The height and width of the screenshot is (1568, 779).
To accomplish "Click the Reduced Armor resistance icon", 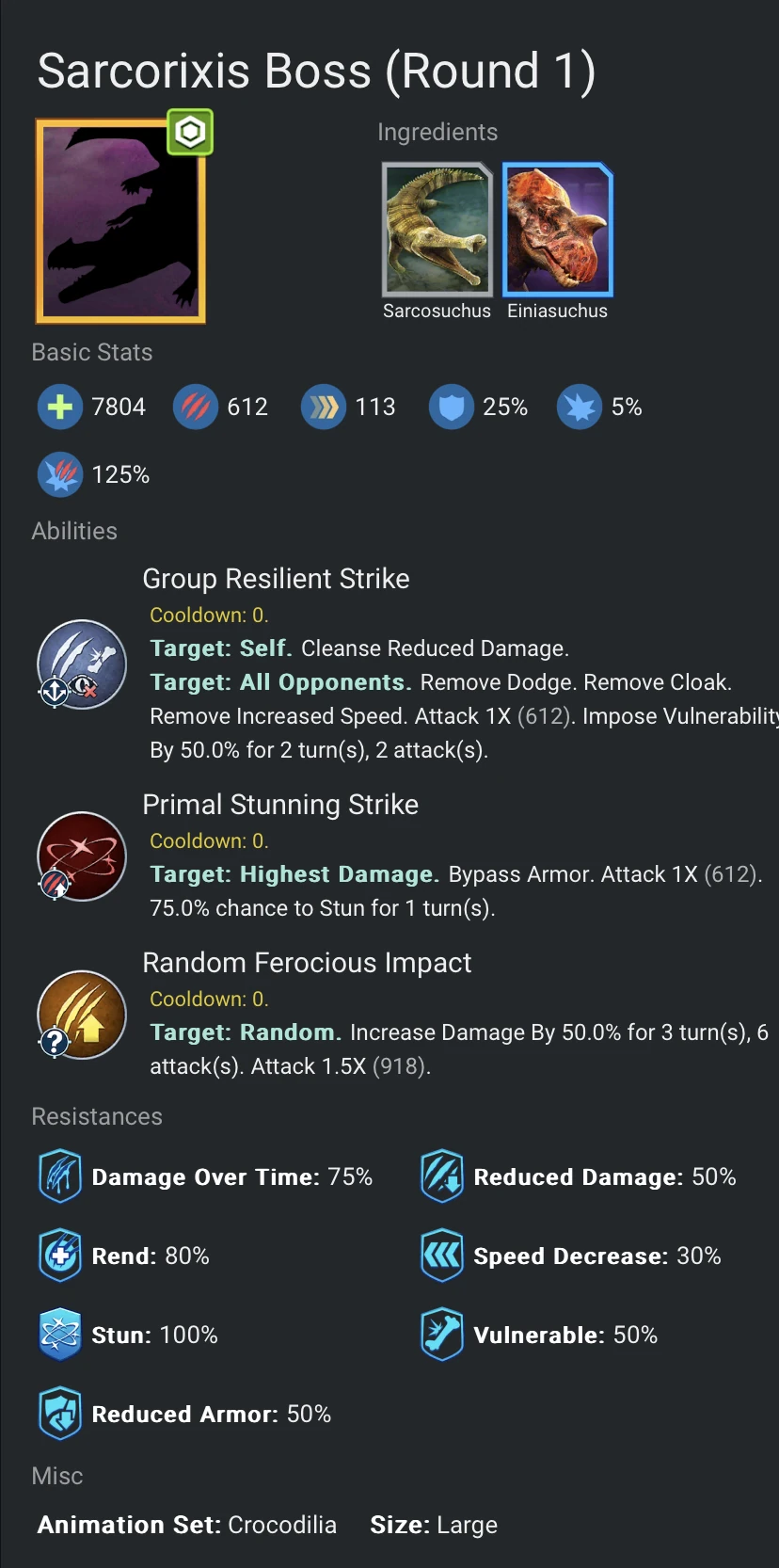I will 59,1413.
